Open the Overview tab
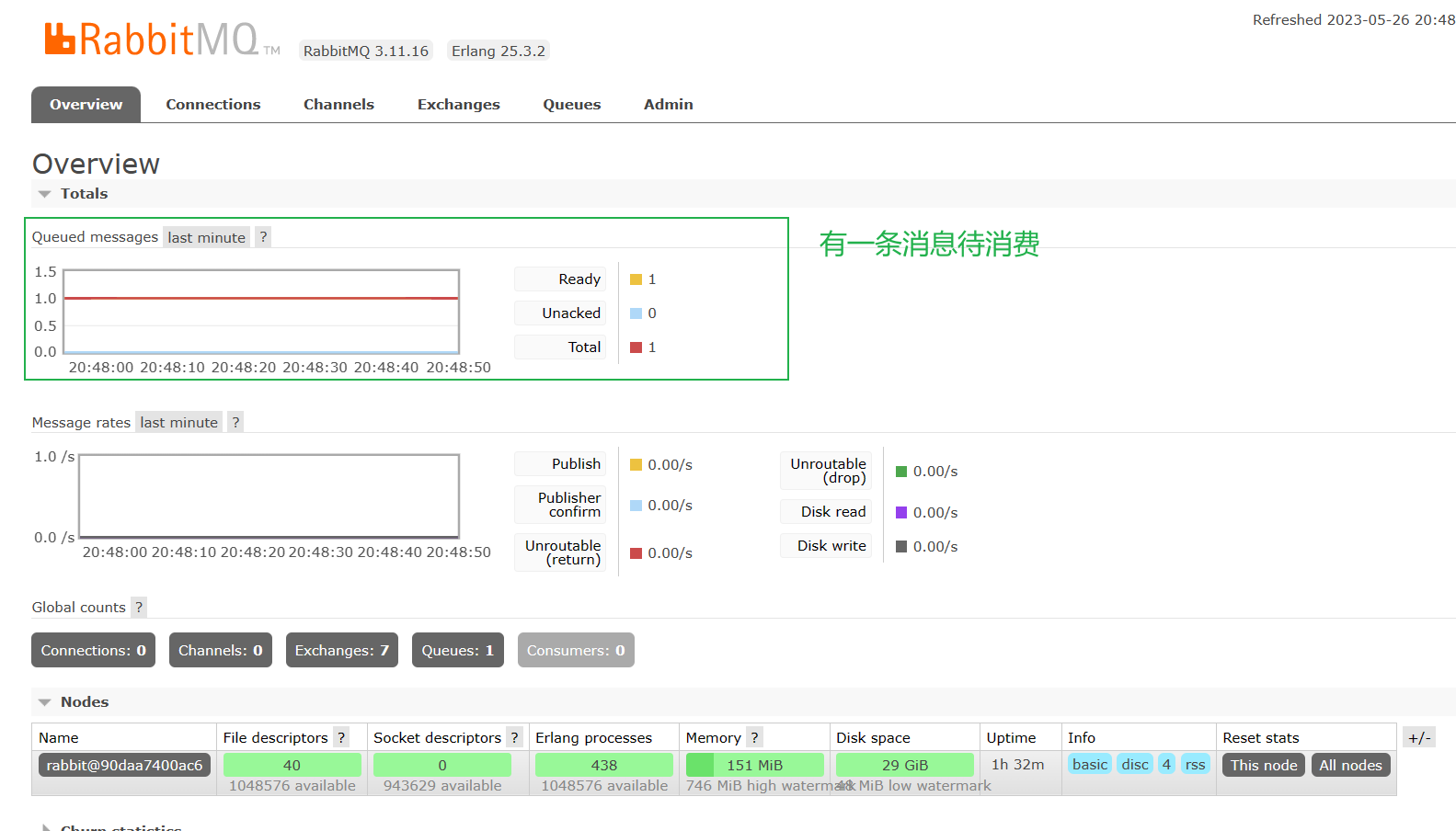Screen dimensions: 1456x831 pyautogui.click(x=86, y=105)
